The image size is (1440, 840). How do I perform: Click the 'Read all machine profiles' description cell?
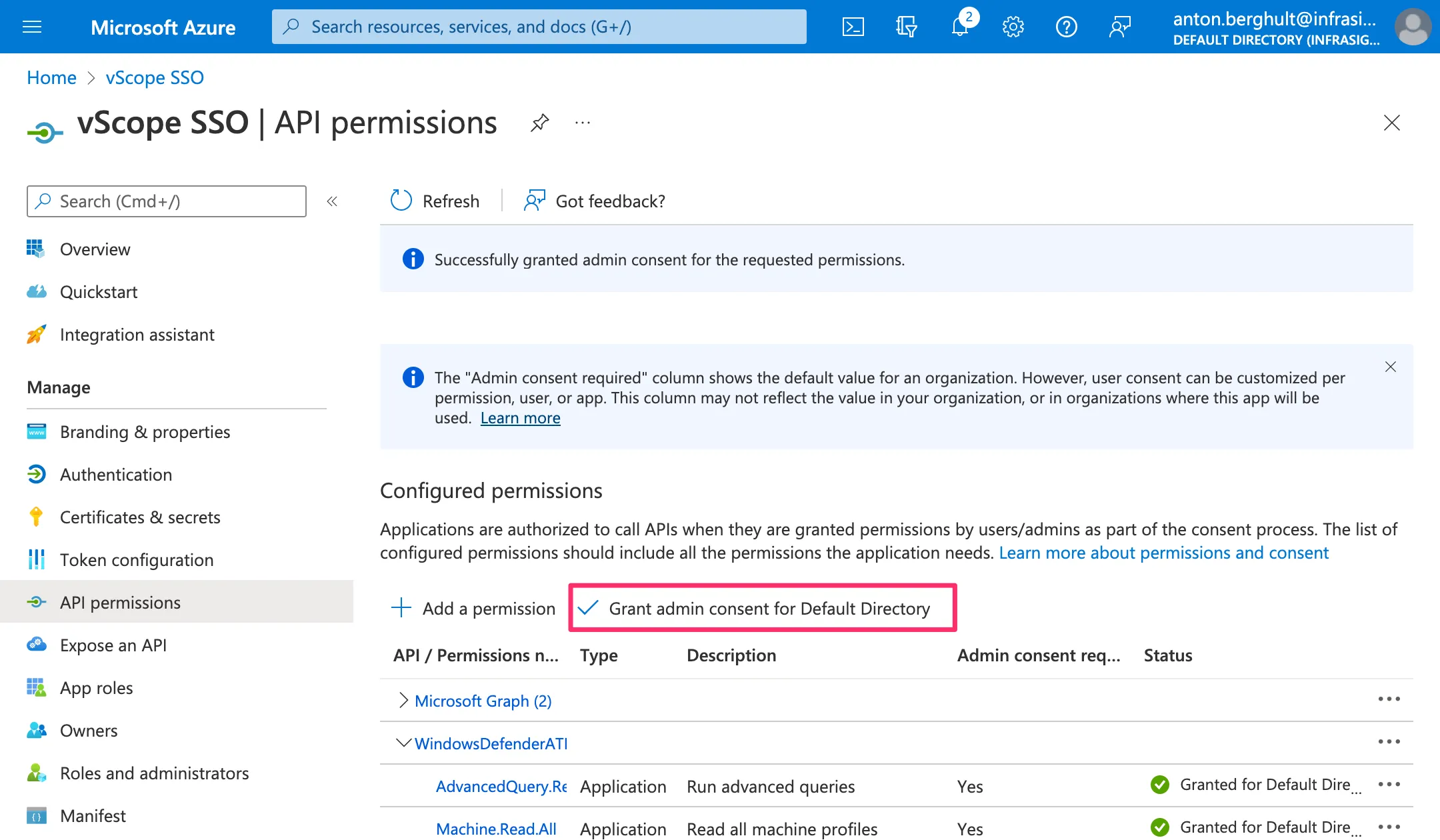[x=782, y=829]
